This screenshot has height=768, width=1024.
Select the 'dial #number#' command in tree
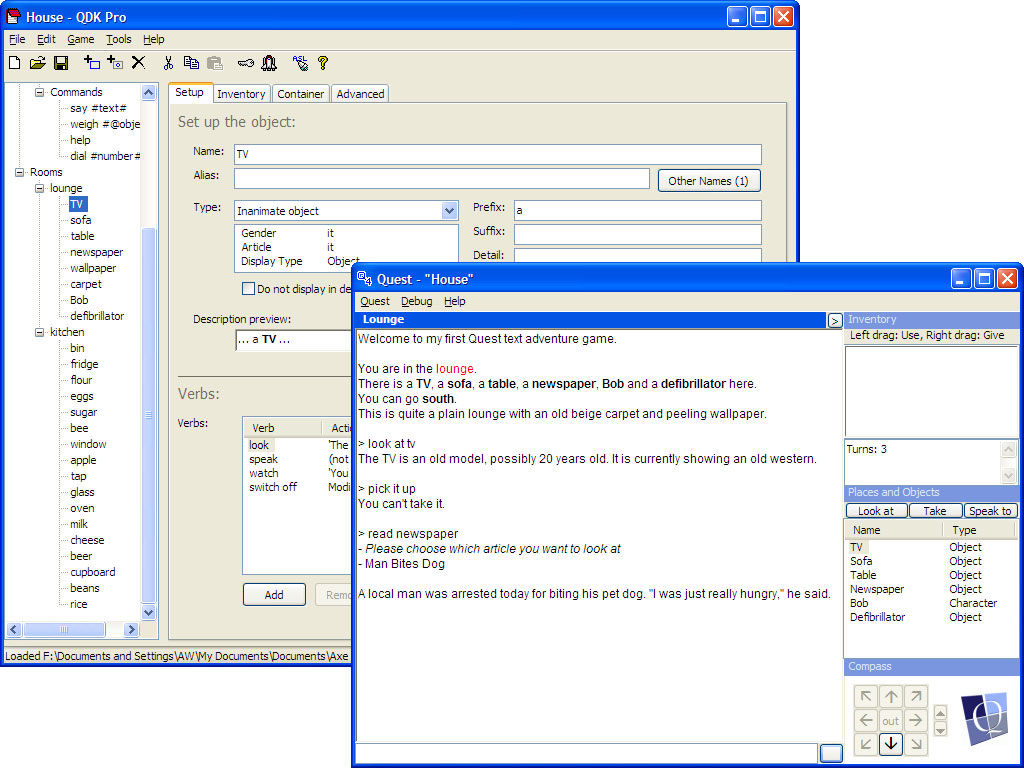105,156
